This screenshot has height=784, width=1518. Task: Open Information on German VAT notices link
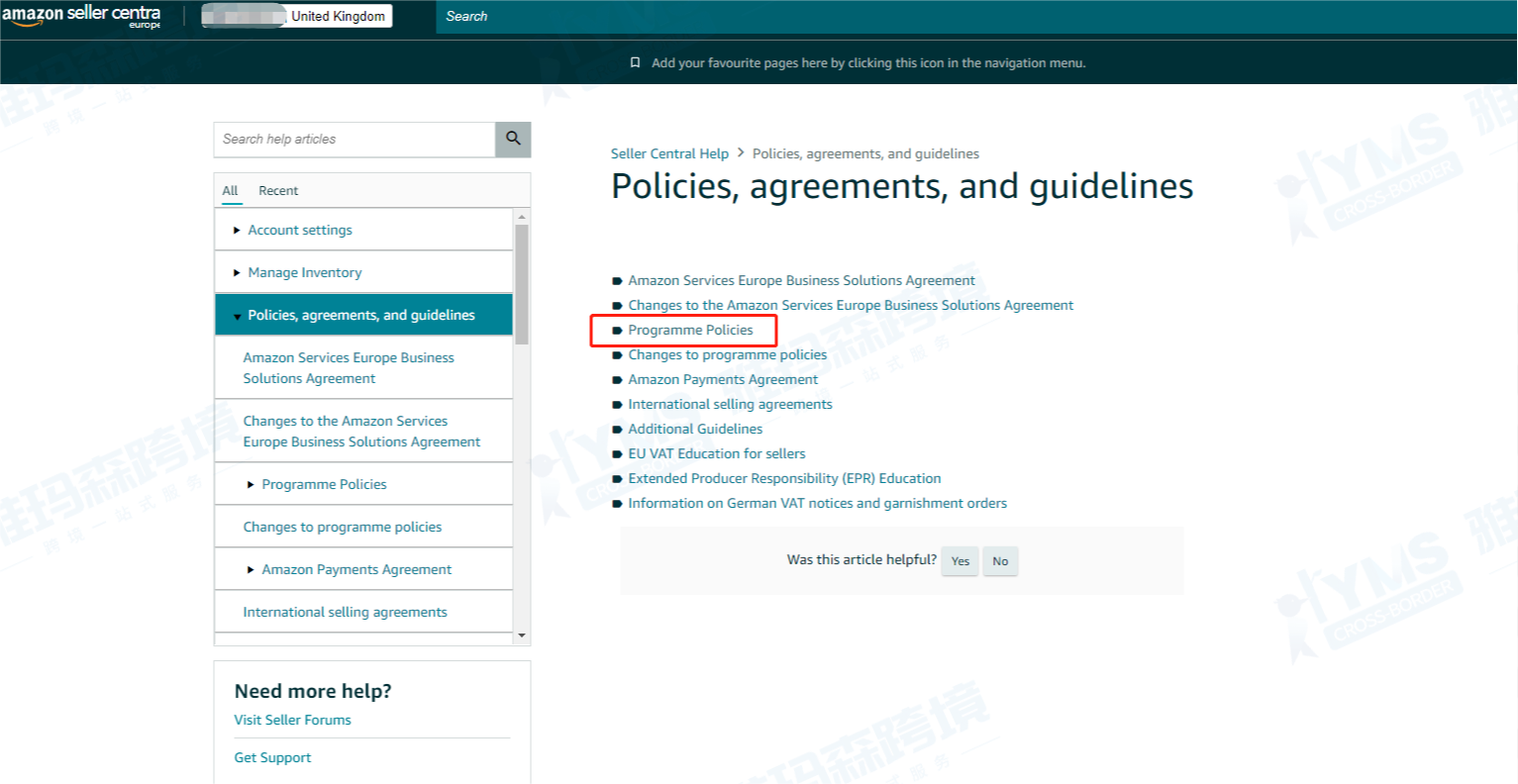pyautogui.click(x=817, y=503)
